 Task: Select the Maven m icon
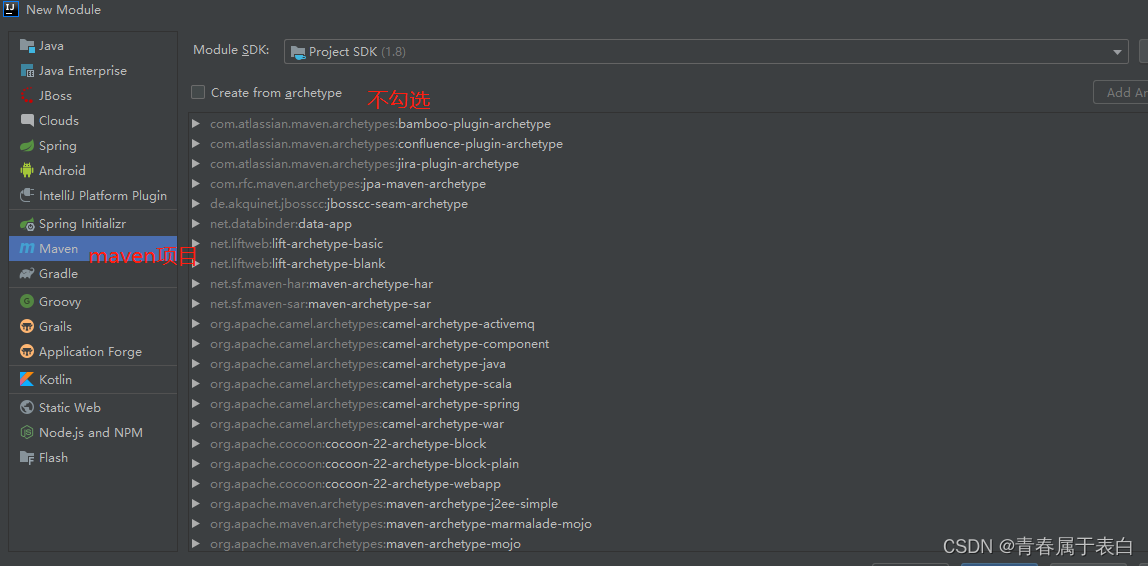[27, 249]
